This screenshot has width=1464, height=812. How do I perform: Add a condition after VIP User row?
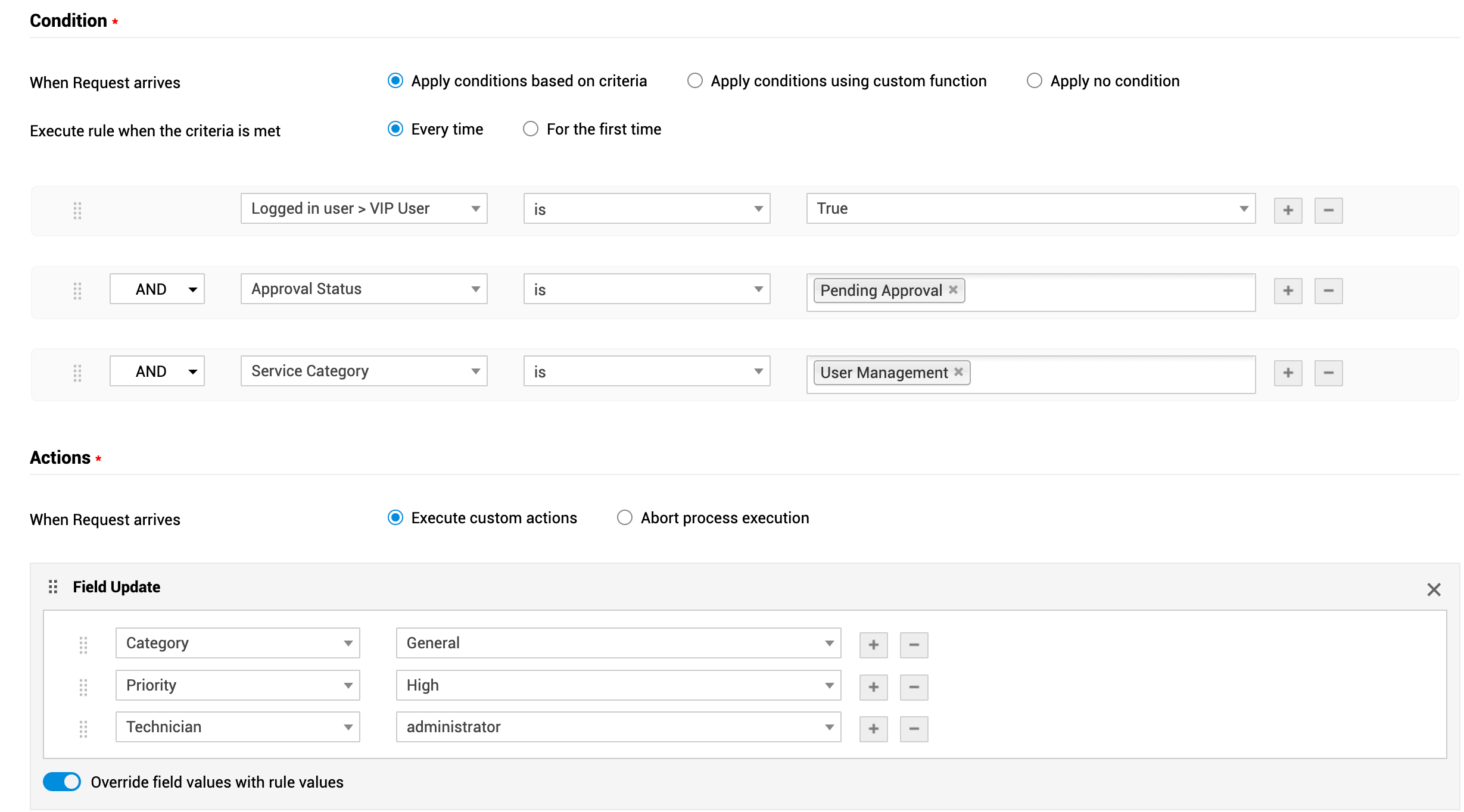(1288, 210)
